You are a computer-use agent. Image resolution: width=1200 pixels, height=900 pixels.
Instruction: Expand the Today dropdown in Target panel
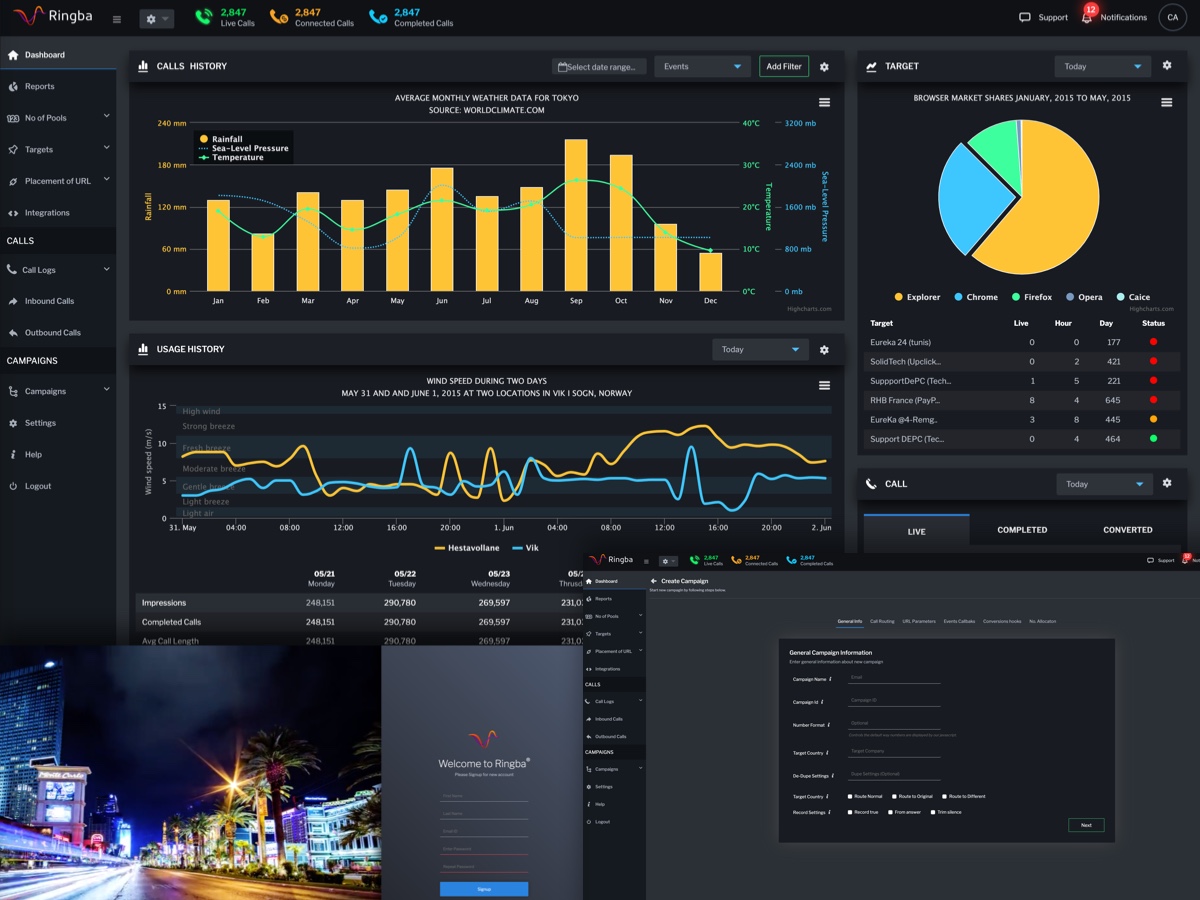coord(1102,67)
